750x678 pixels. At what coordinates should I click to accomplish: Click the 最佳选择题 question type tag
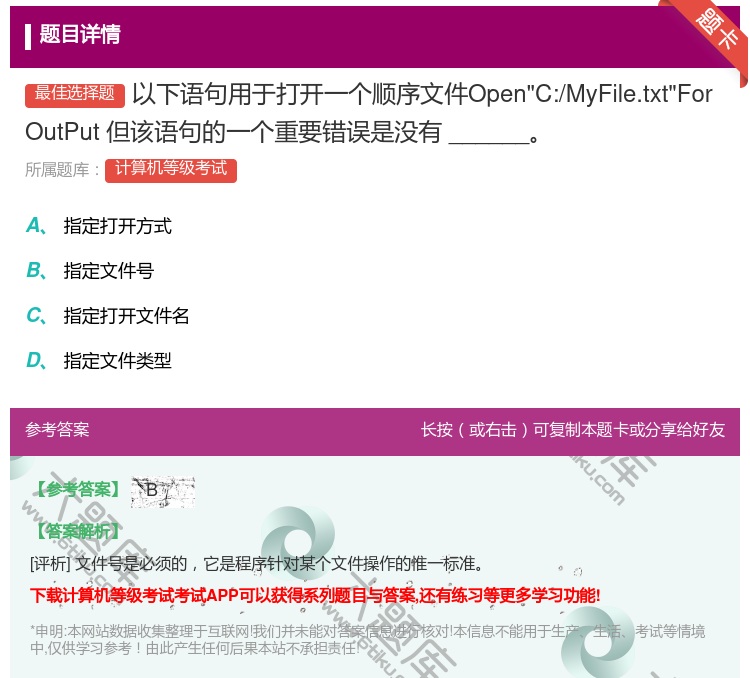[75, 94]
